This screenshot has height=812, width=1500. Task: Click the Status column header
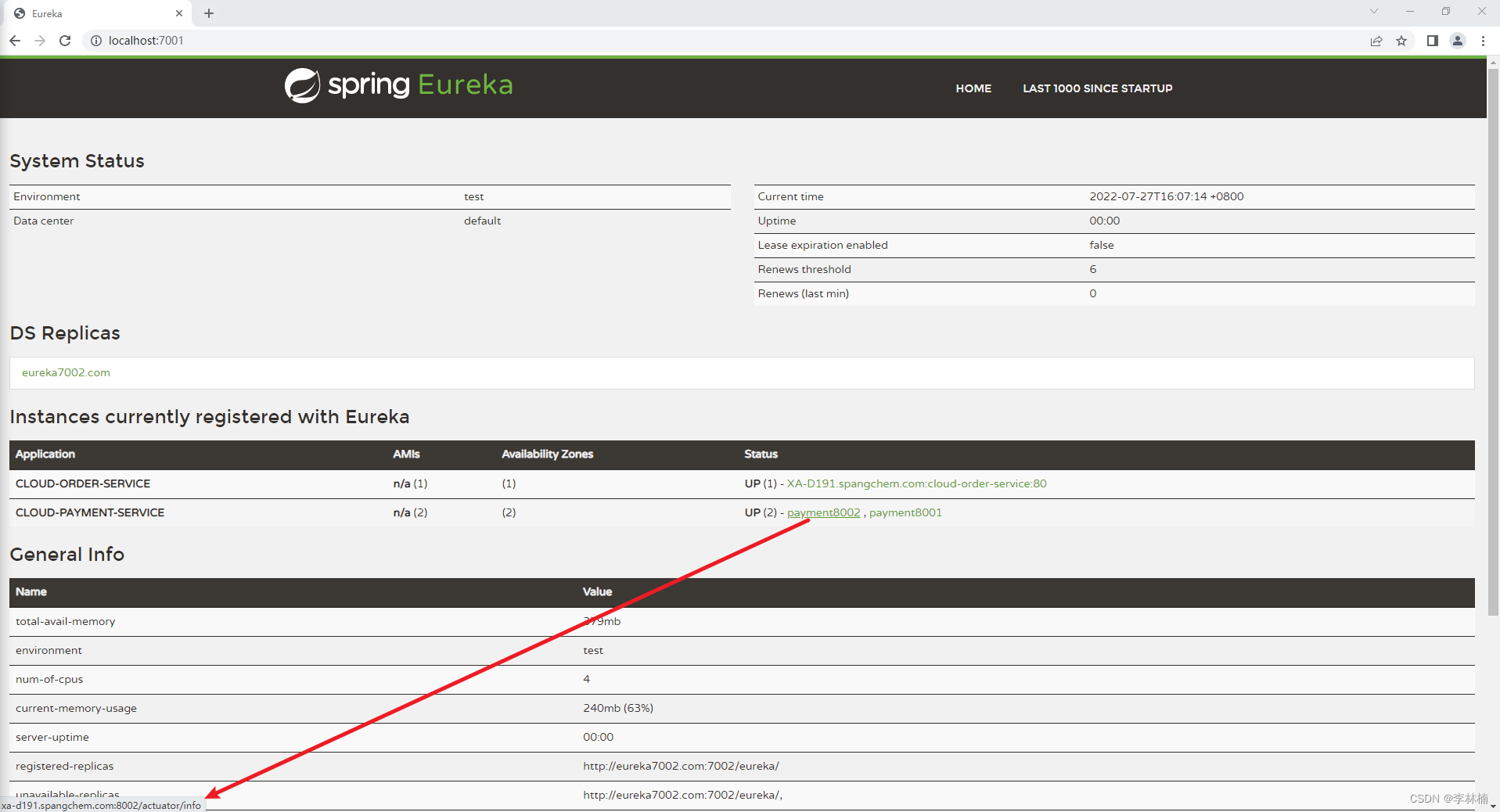[761, 454]
